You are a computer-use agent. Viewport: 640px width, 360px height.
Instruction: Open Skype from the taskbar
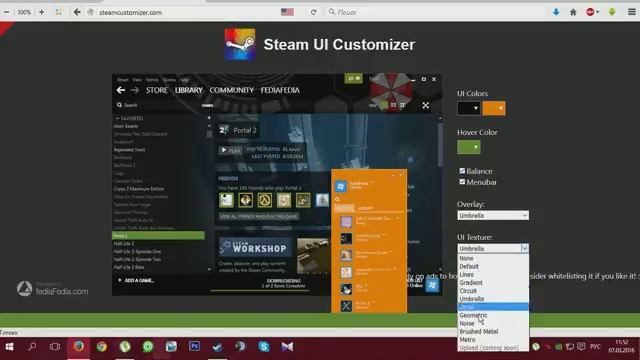pyautogui.click(x=264, y=347)
